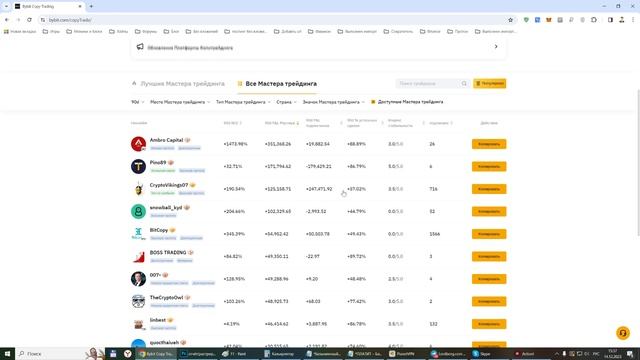Open the green shield extension icon
640x360 pixels.
click(x=526, y=20)
